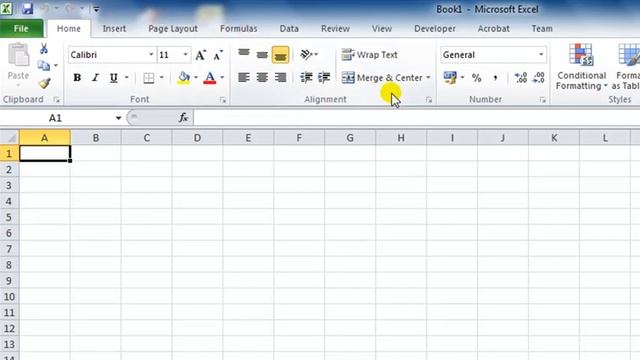Click the Insert Function fx icon
Screen dimensions: 640x360
(183, 118)
